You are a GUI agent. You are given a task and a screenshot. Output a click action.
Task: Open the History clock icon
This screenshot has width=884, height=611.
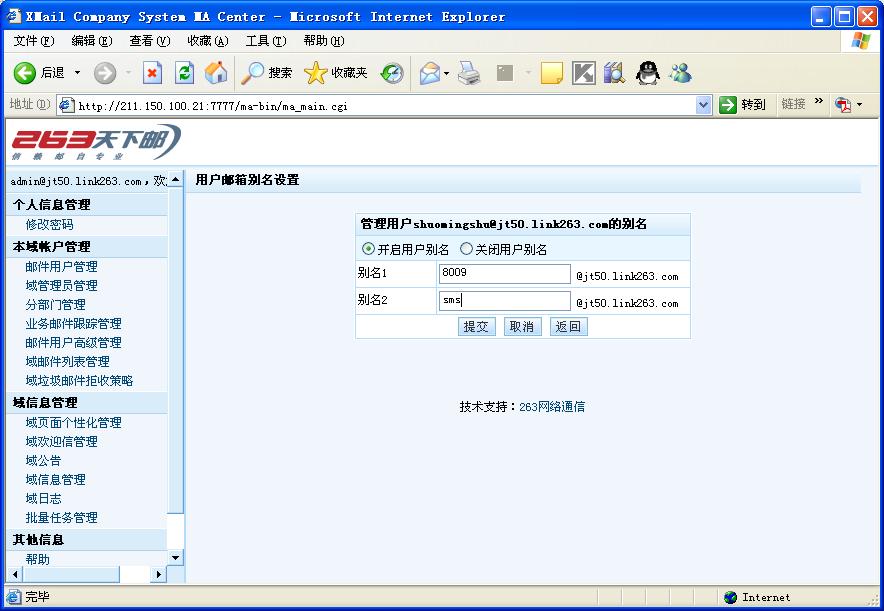[392, 73]
